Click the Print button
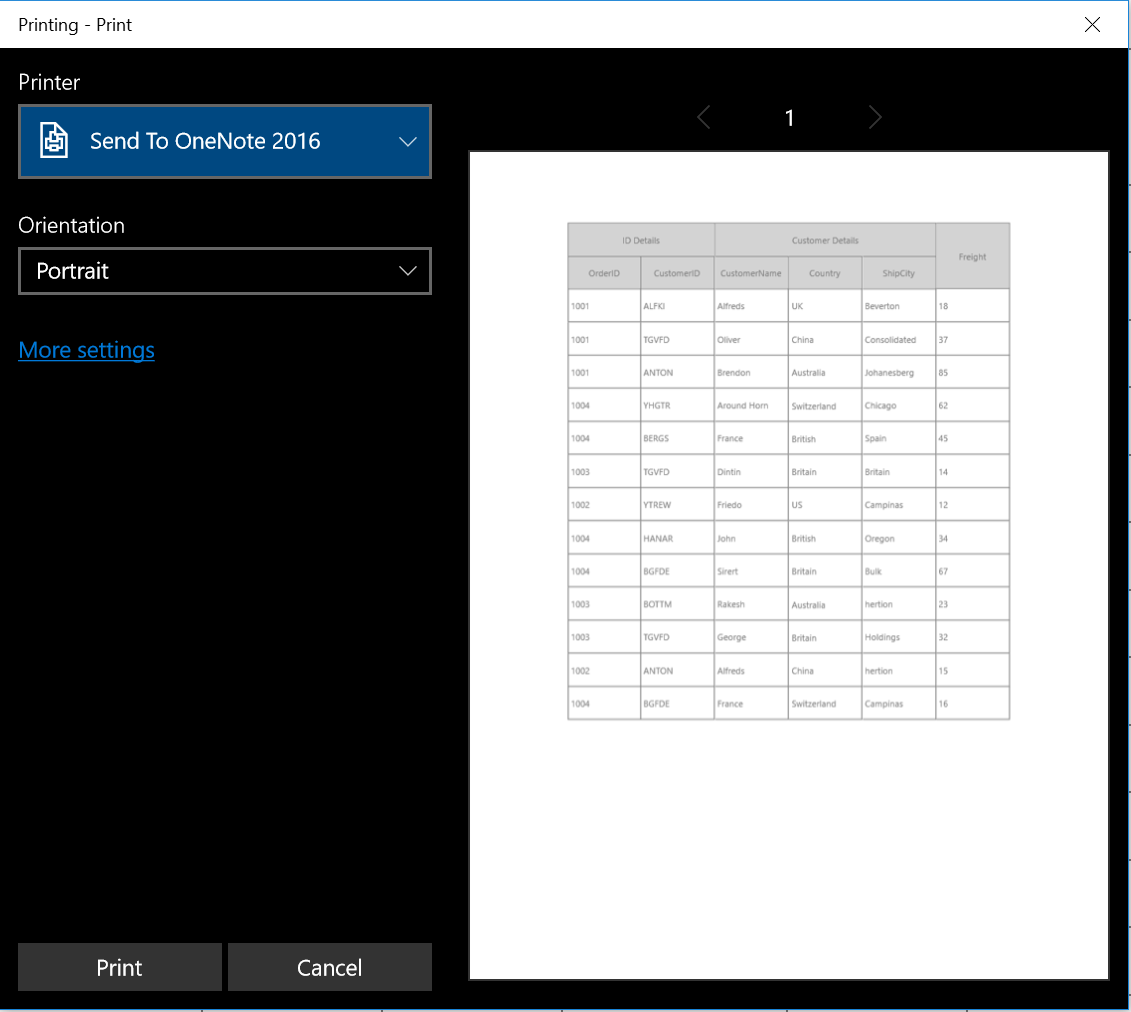1131x1012 pixels. coord(120,967)
